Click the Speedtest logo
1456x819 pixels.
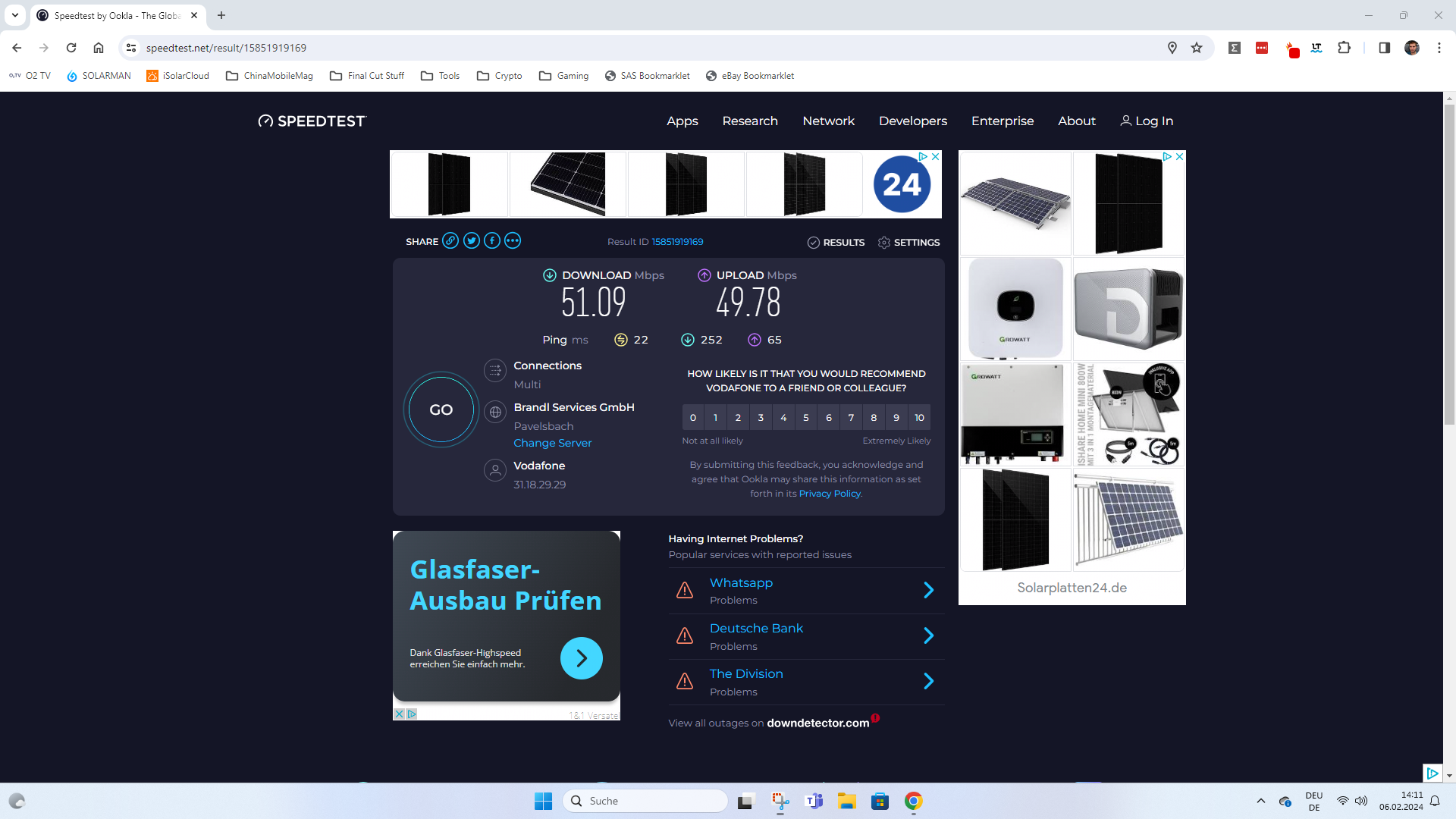click(312, 121)
